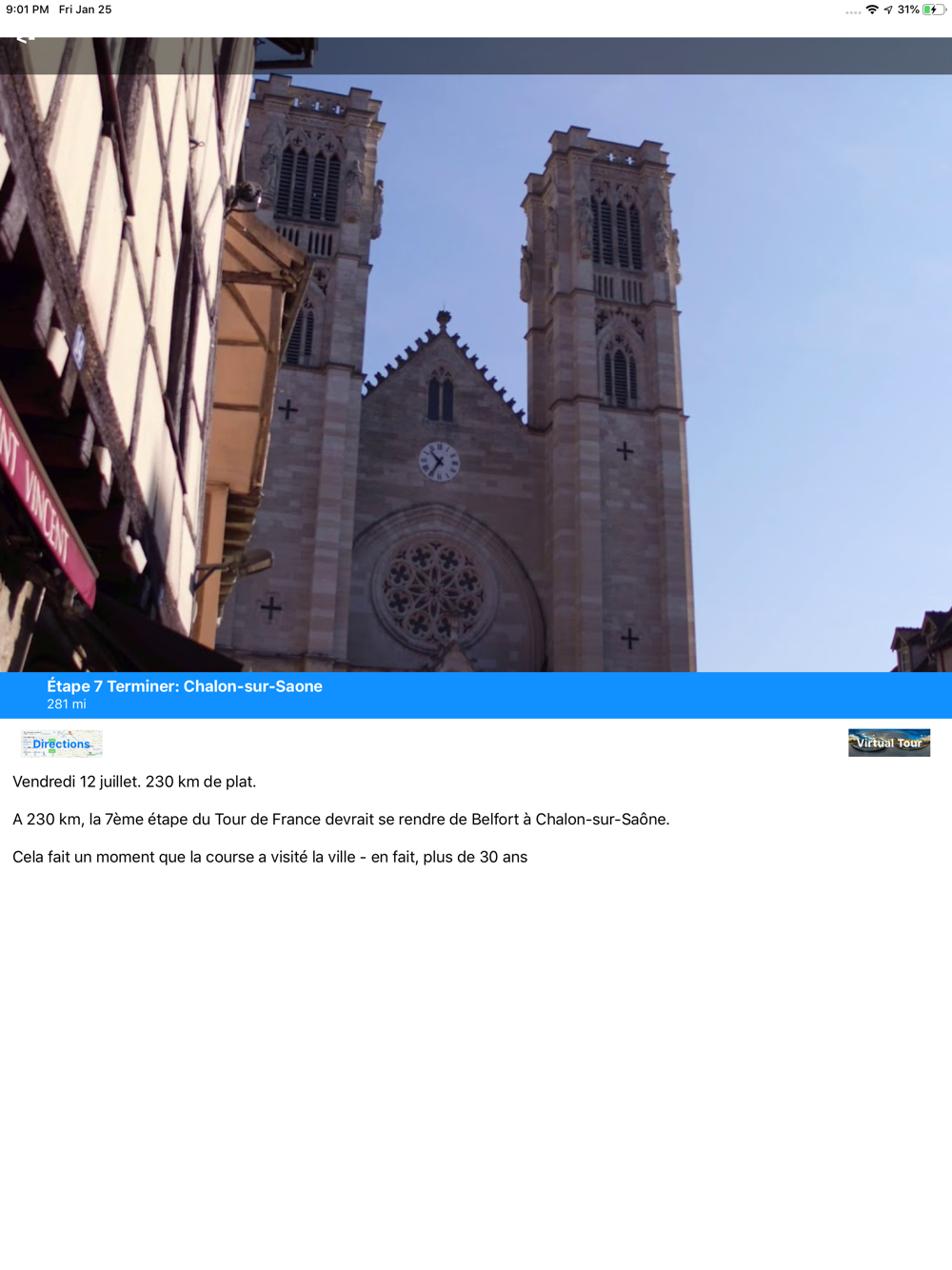Tap the sentence about Belfort à Chalon-sur-Saône

coord(341,819)
